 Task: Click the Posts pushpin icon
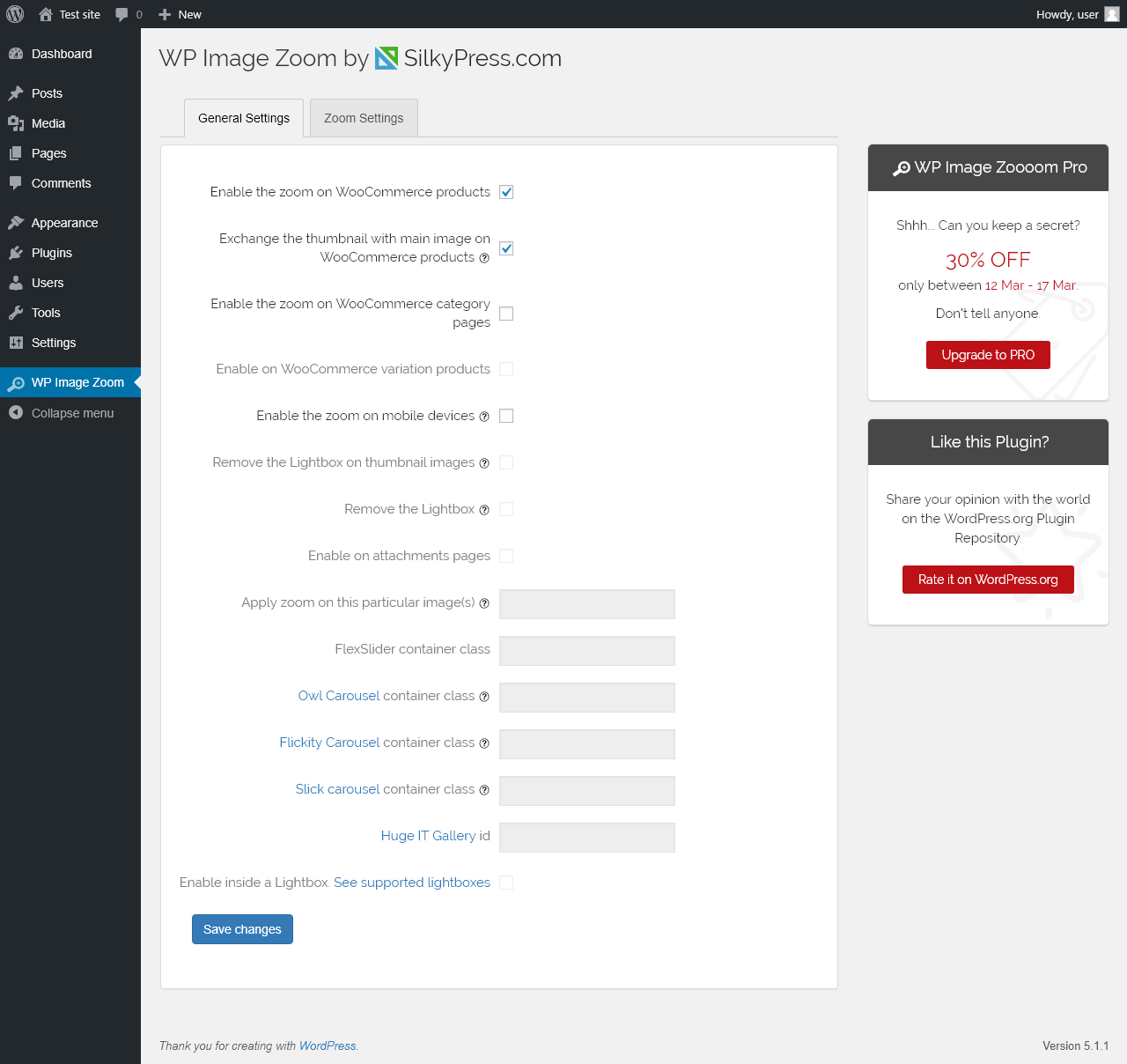coord(16,93)
